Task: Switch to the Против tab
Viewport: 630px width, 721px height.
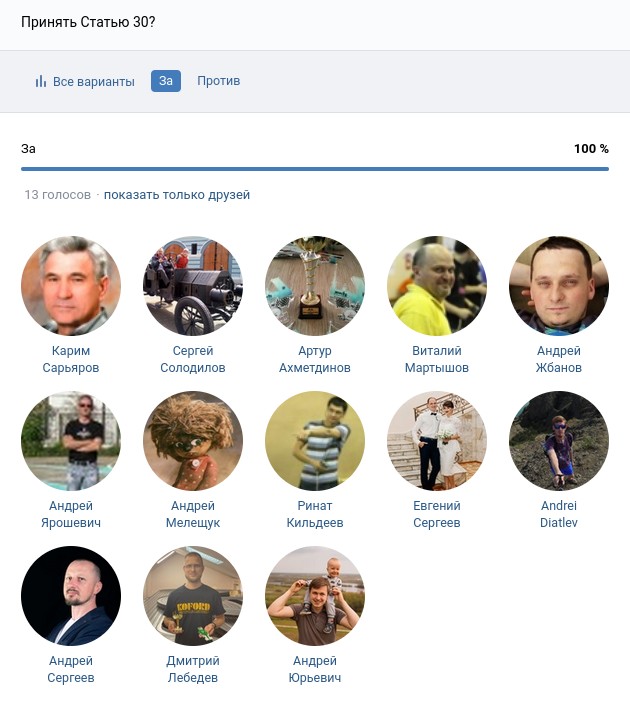Action: (x=218, y=81)
